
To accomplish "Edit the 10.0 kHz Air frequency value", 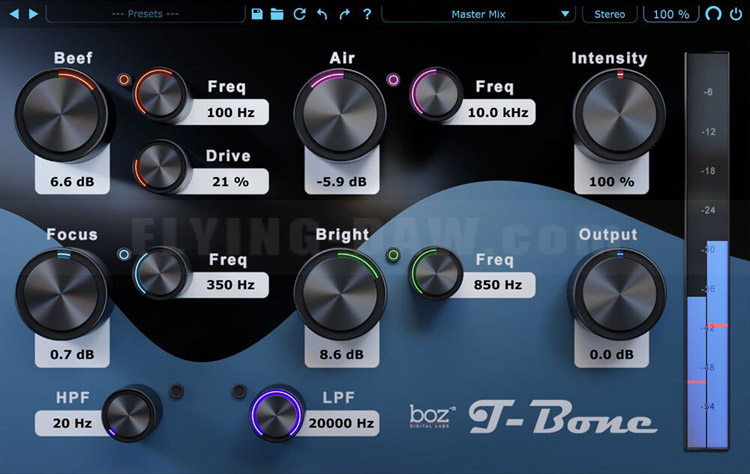I will (x=498, y=112).
